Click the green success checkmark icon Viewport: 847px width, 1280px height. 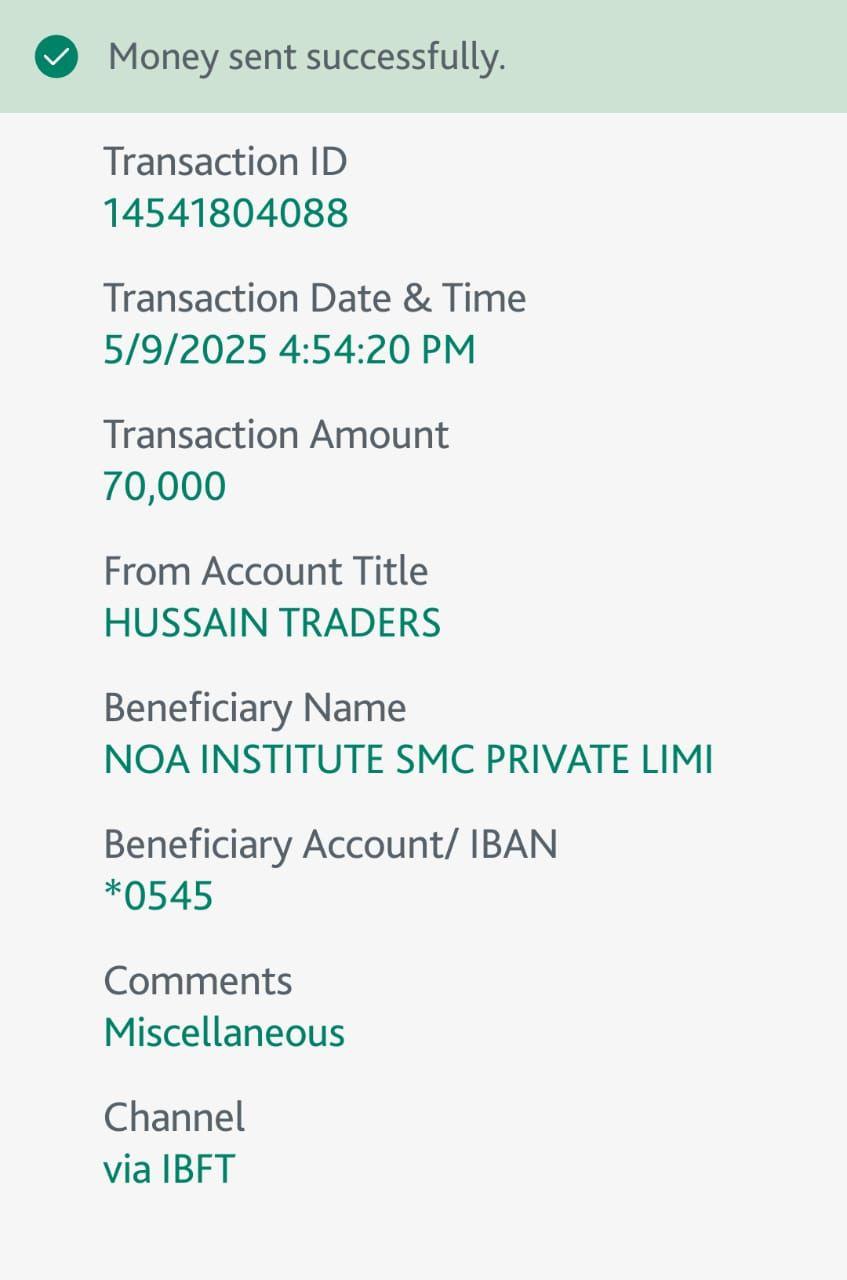(56, 57)
